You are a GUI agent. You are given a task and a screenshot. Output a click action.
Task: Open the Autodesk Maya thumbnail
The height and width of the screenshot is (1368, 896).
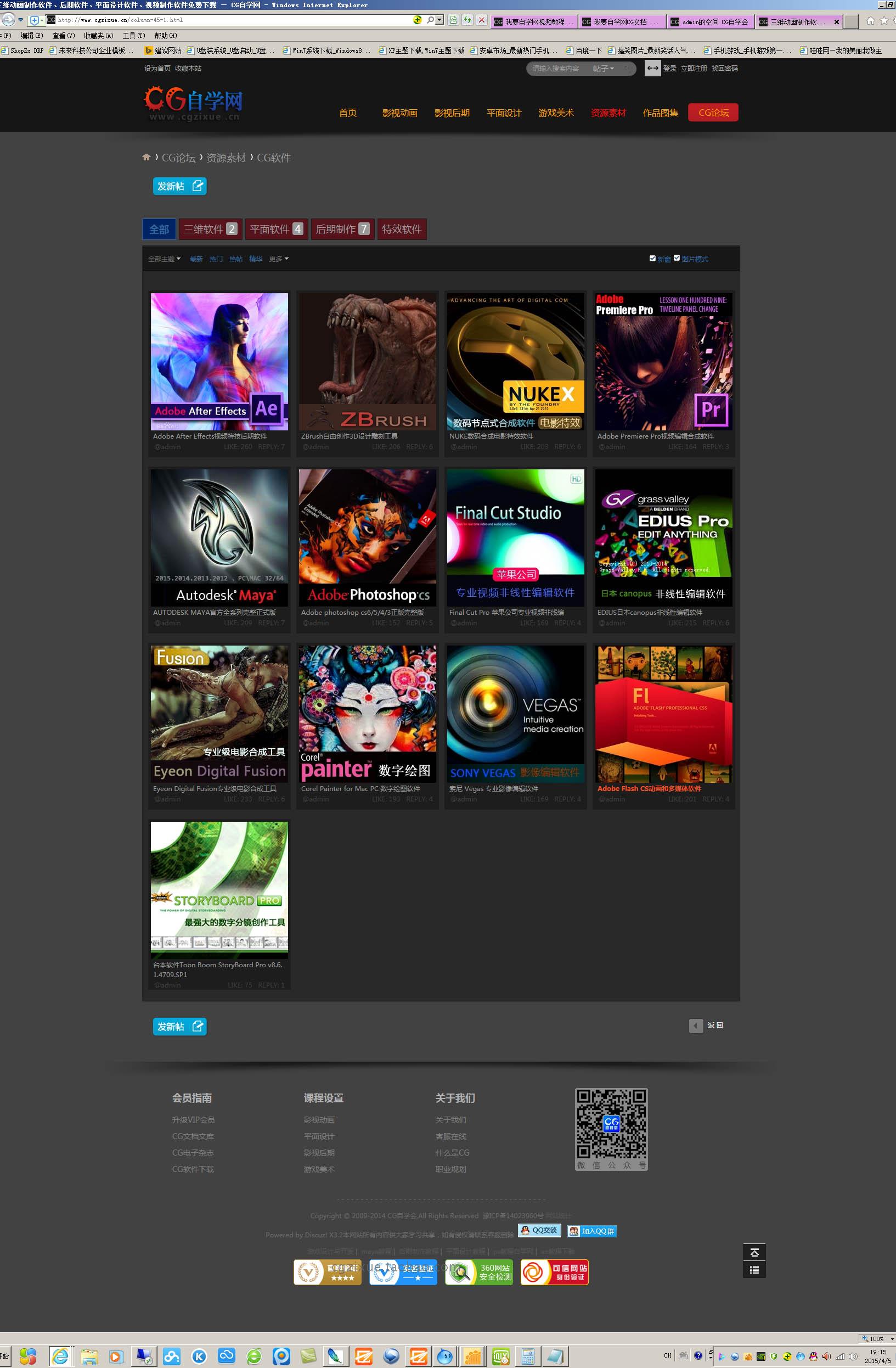(x=219, y=537)
